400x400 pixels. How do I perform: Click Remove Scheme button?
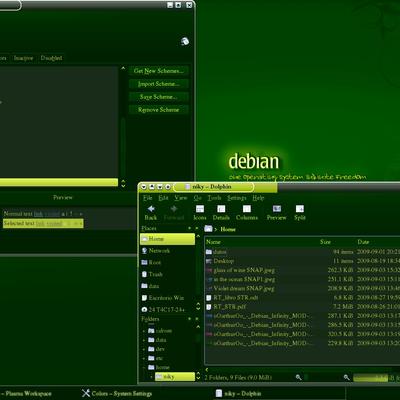point(159,110)
